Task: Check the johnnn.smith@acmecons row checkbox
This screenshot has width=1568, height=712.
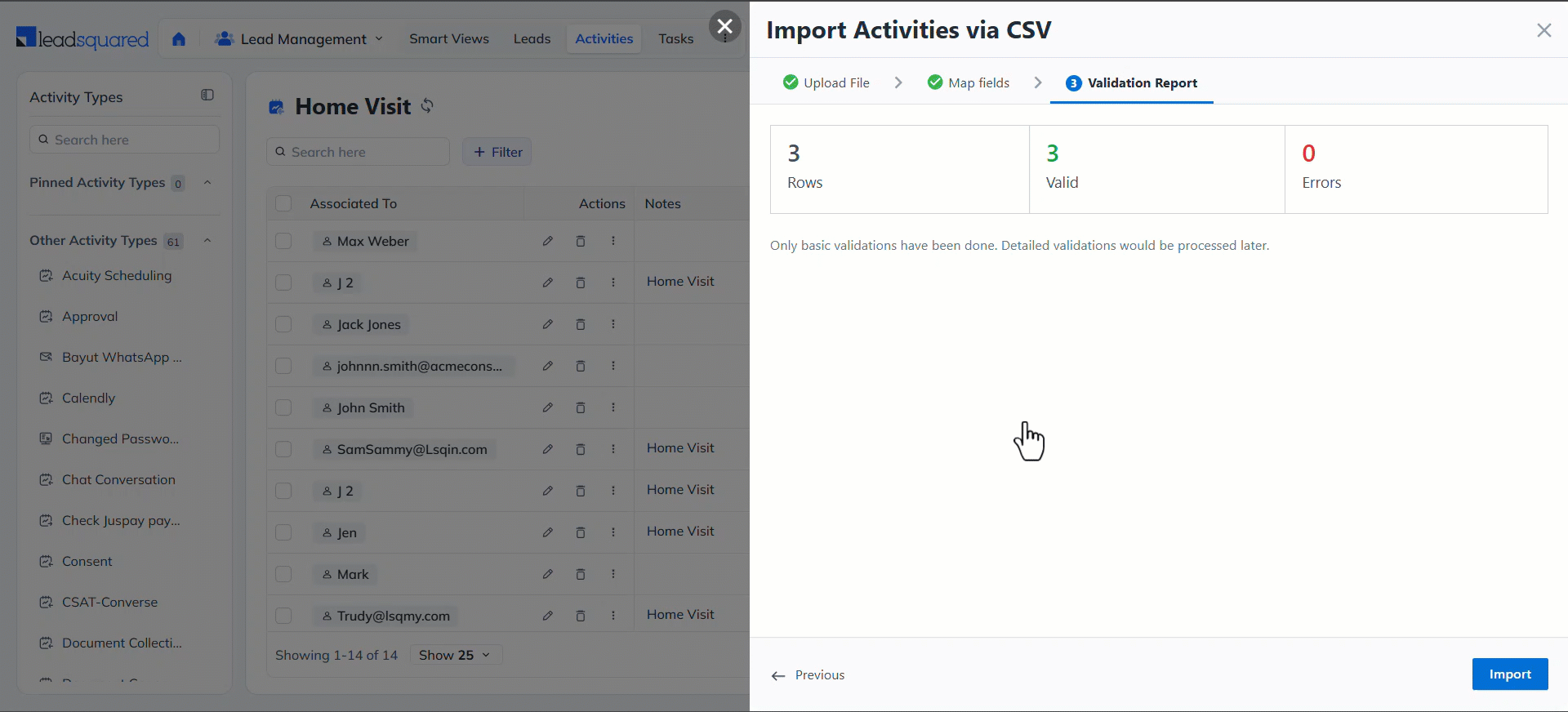Action: click(x=283, y=366)
